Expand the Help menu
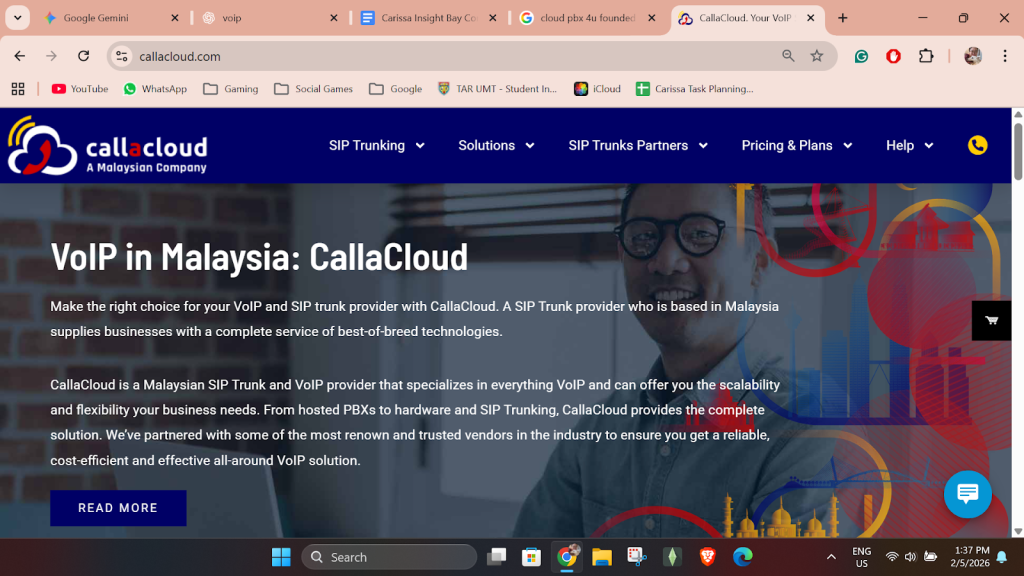Image resolution: width=1024 pixels, height=576 pixels. coord(910,146)
